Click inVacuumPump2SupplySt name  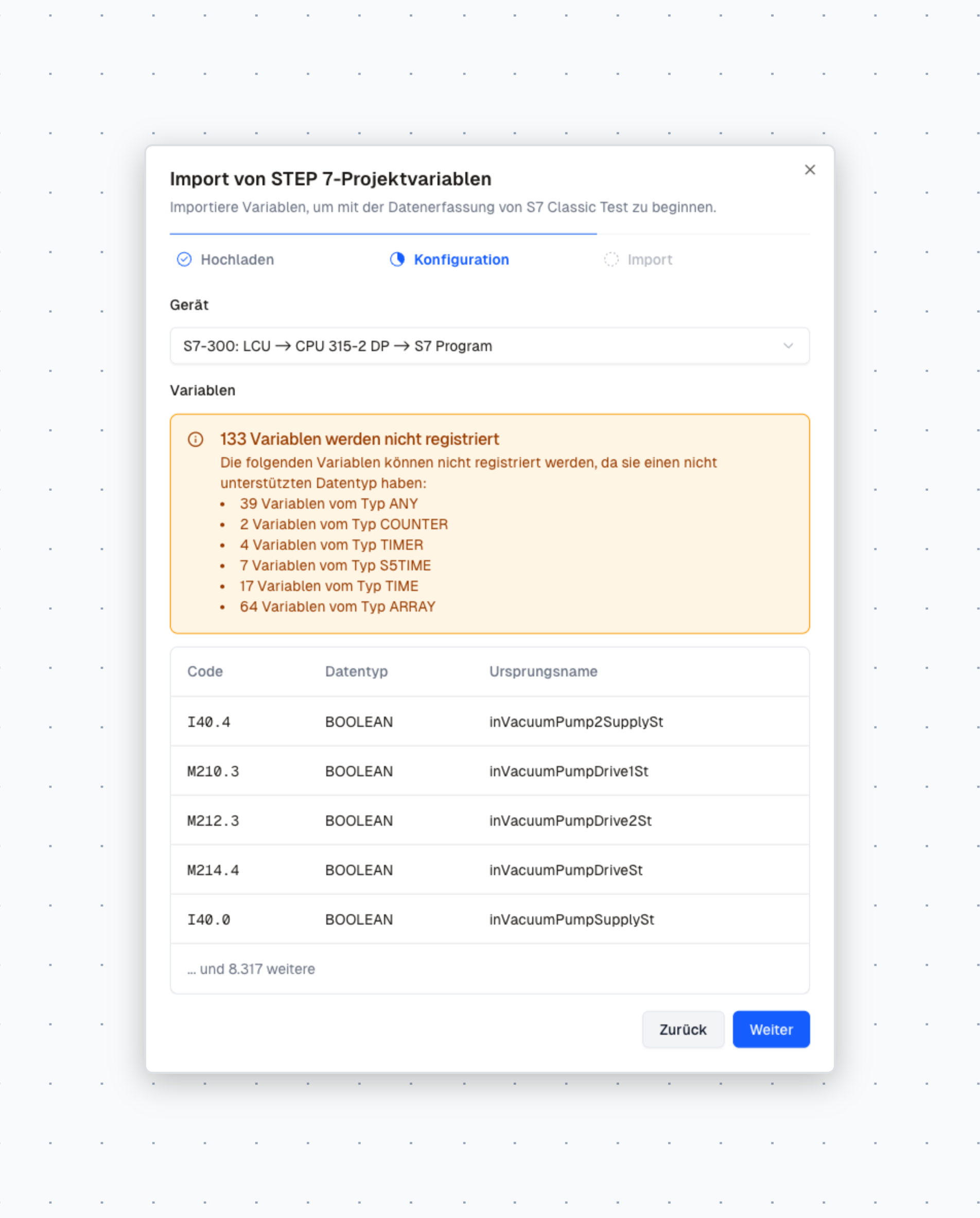pyautogui.click(x=576, y=721)
